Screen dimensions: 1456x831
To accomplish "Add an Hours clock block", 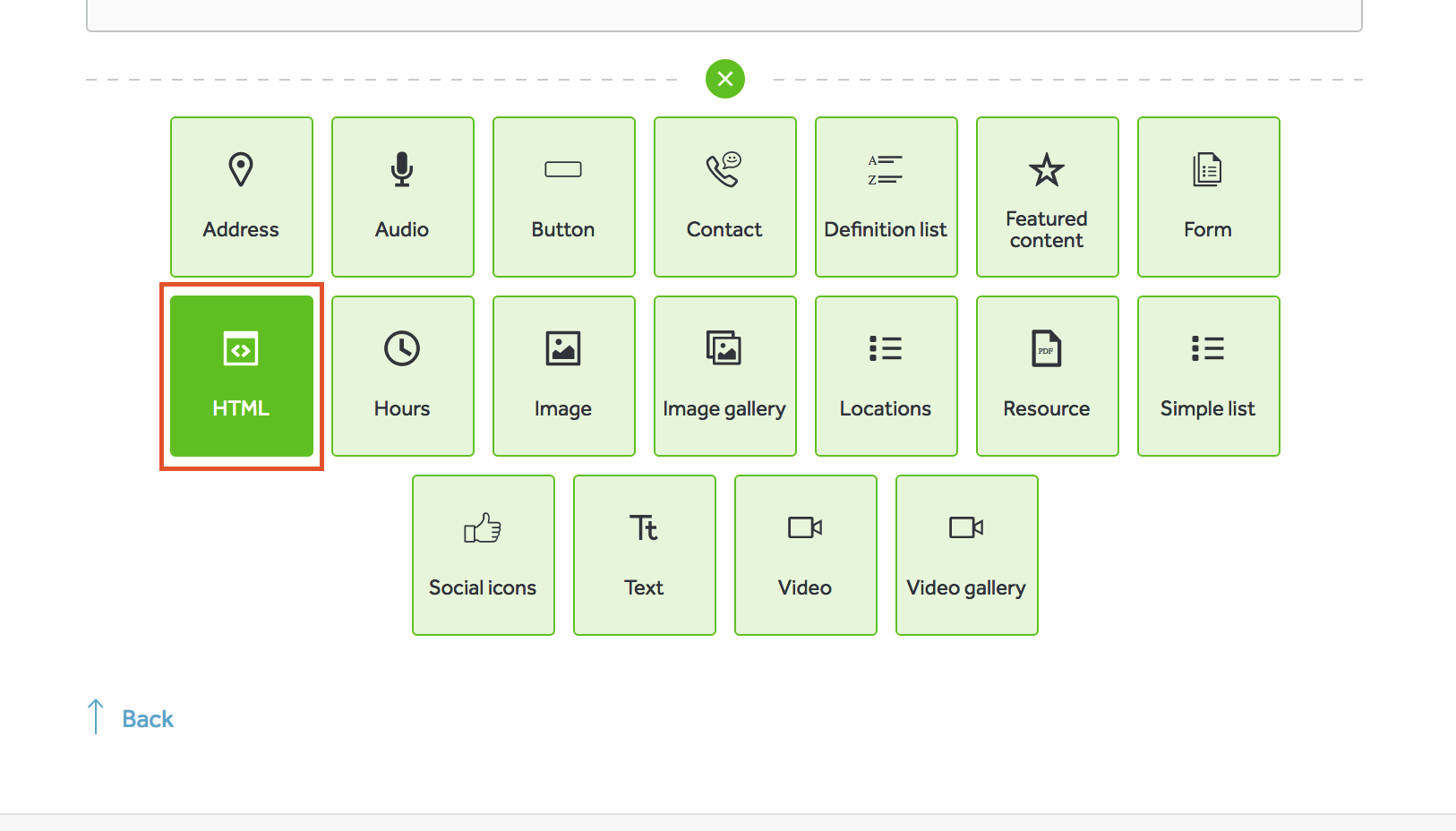I will point(403,376).
